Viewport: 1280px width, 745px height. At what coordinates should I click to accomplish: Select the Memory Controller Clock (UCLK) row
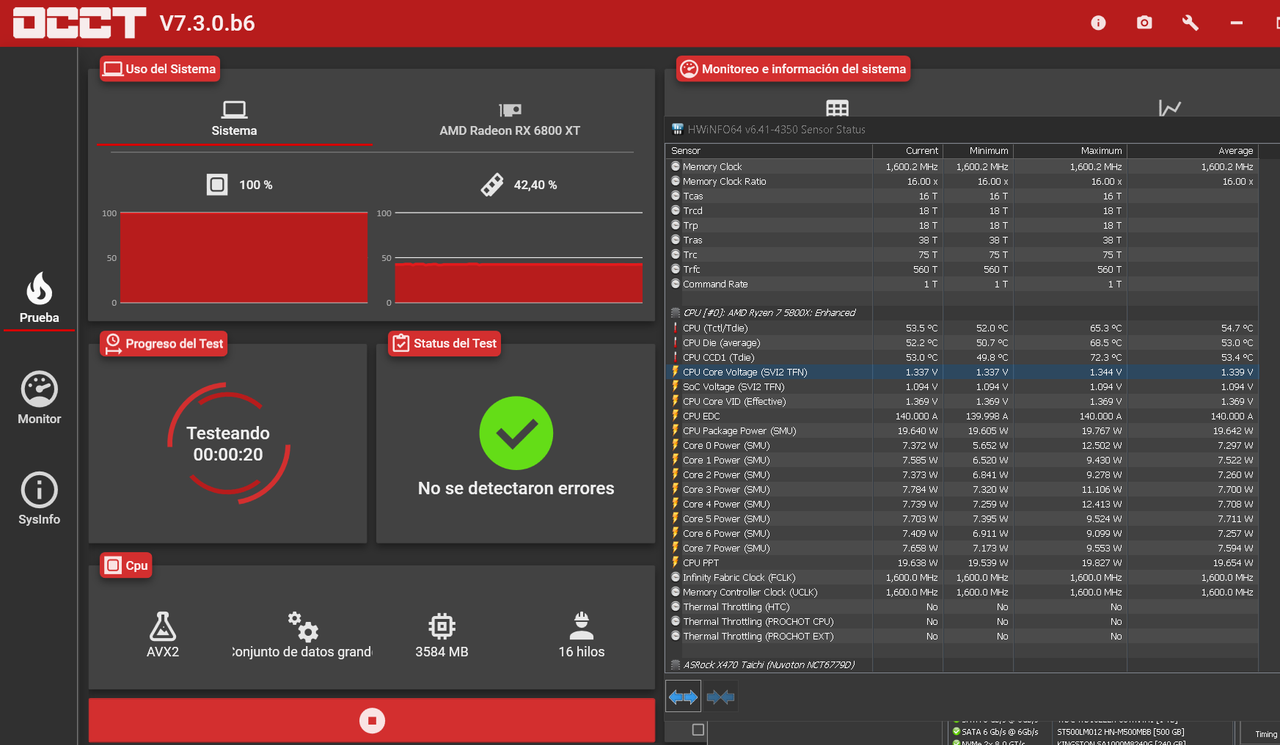(961, 592)
